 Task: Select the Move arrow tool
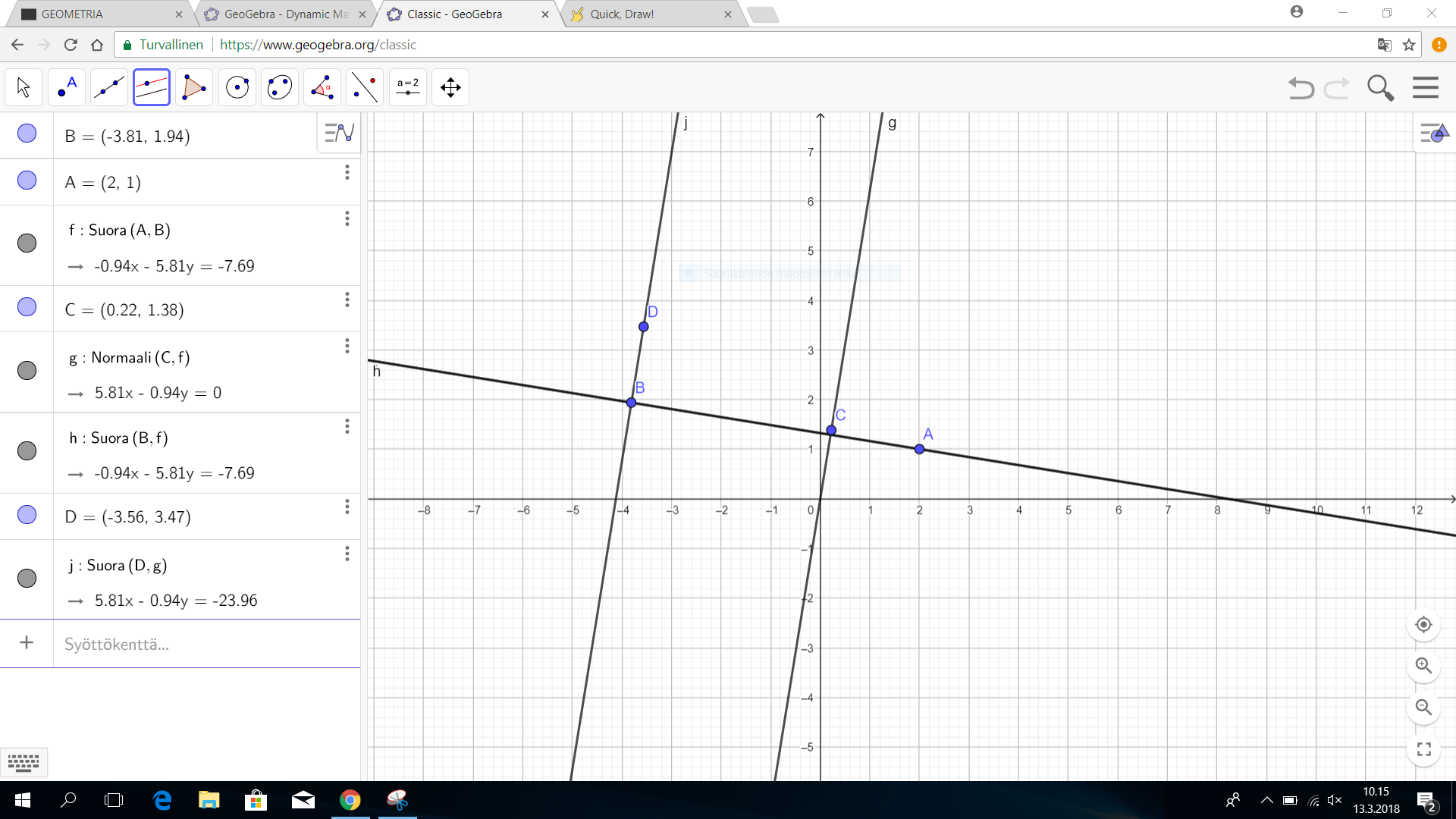click(24, 87)
